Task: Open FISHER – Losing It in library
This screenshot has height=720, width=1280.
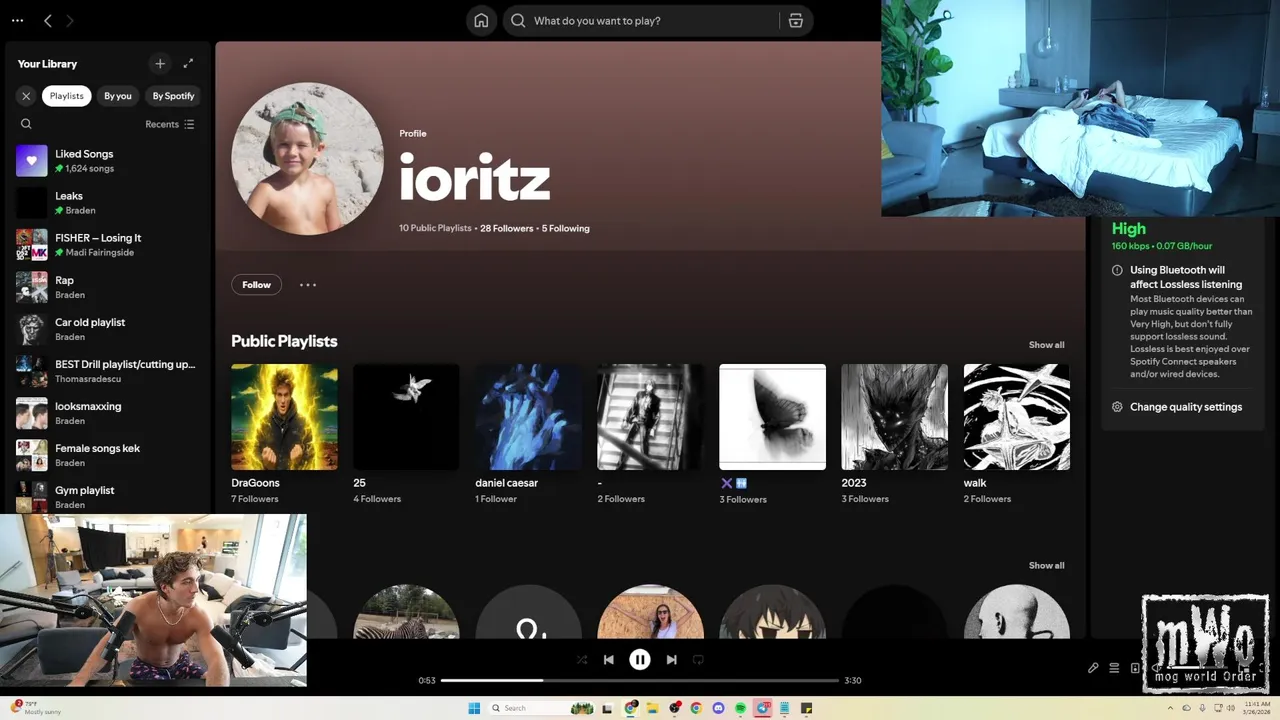Action: click(107, 245)
